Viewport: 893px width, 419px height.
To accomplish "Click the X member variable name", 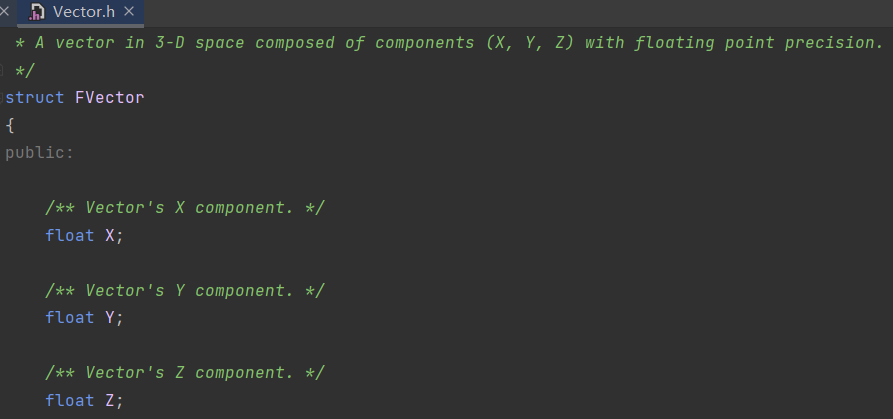I will [110, 236].
